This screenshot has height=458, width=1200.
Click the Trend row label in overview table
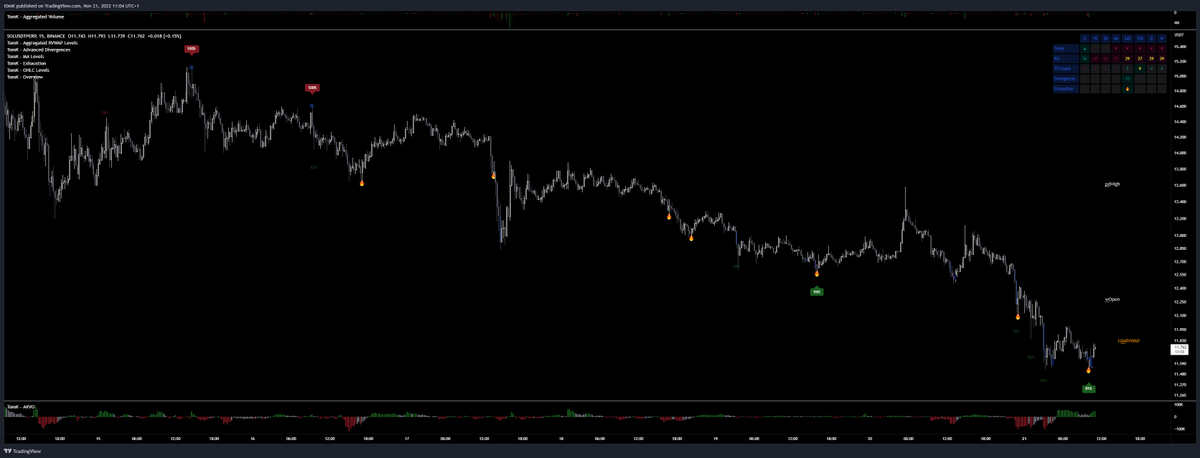(1066, 48)
